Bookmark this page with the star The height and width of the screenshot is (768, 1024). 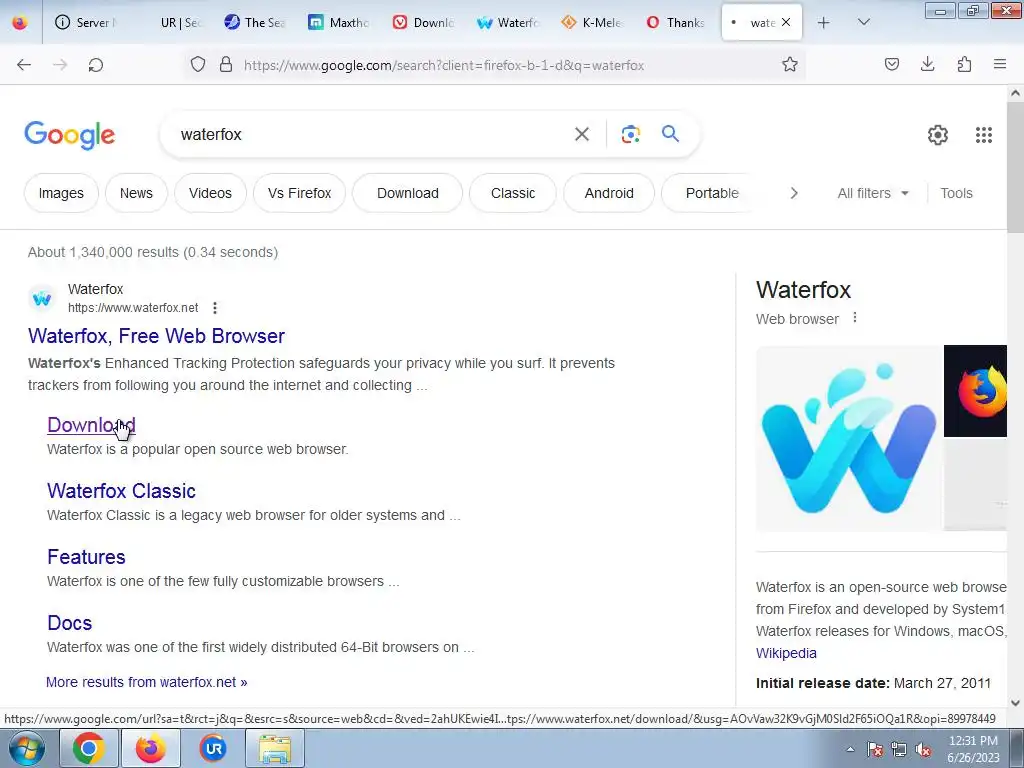[x=790, y=65]
